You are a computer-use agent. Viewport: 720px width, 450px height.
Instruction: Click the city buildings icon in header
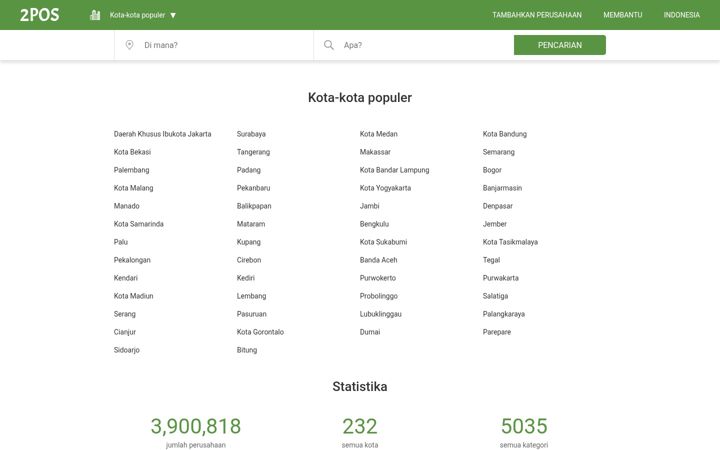(x=95, y=15)
